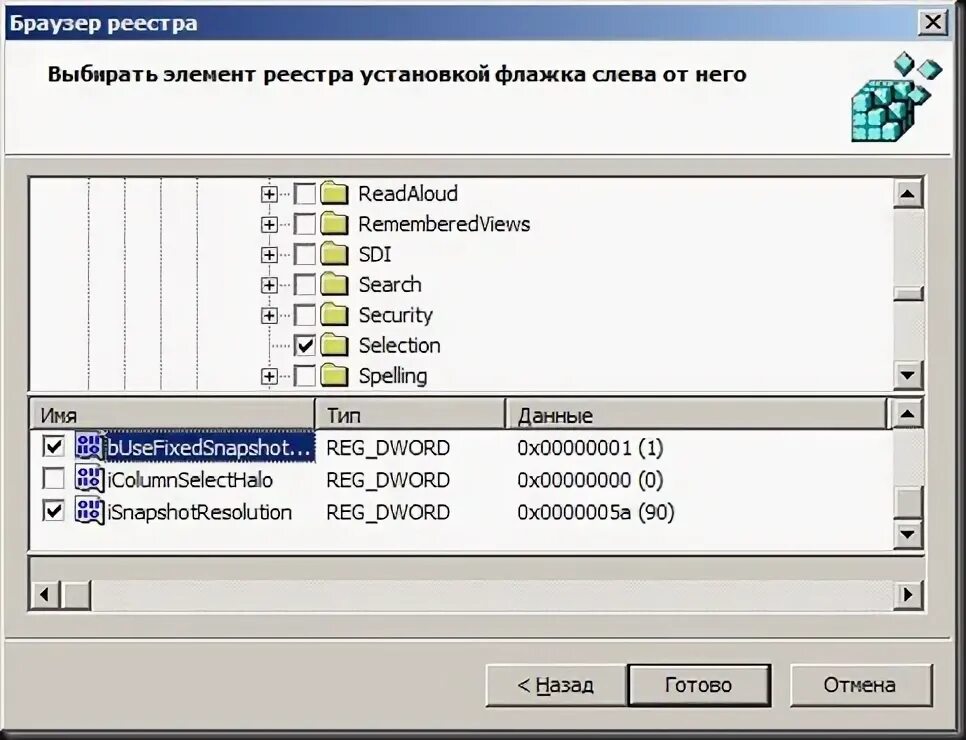Click the folder icon beside Selection

click(334, 345)
